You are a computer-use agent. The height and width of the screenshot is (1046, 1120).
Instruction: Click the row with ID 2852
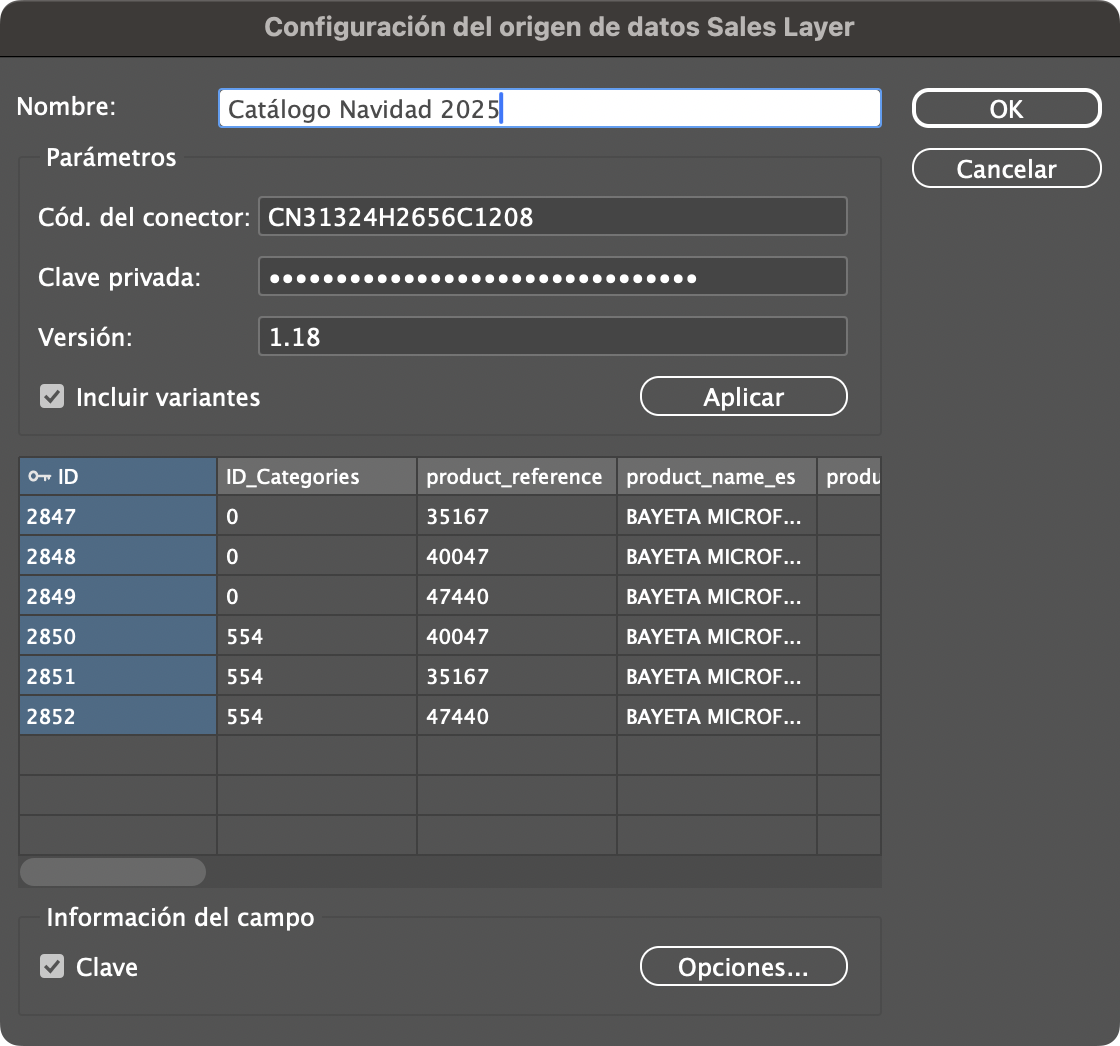[117, 716]
